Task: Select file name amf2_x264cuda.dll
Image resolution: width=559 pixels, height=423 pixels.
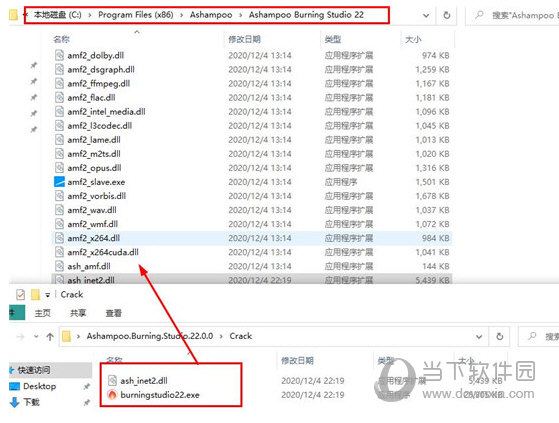Action: click(x=103, y=252)
